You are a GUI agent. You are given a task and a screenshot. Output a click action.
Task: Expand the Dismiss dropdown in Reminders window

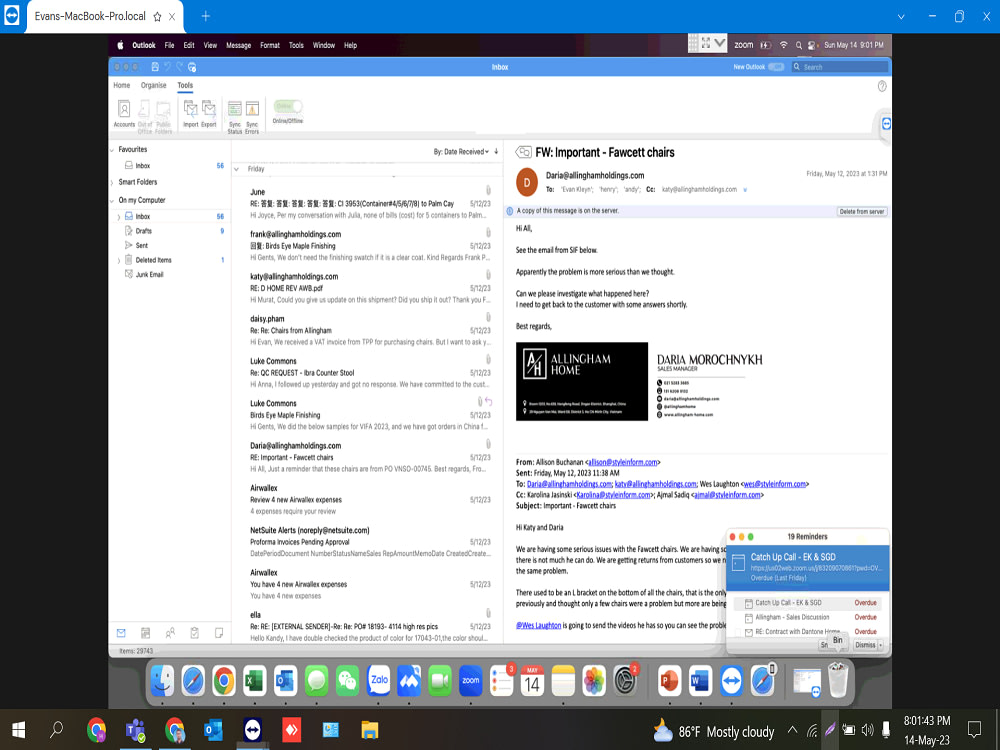[x=882, y=643]
